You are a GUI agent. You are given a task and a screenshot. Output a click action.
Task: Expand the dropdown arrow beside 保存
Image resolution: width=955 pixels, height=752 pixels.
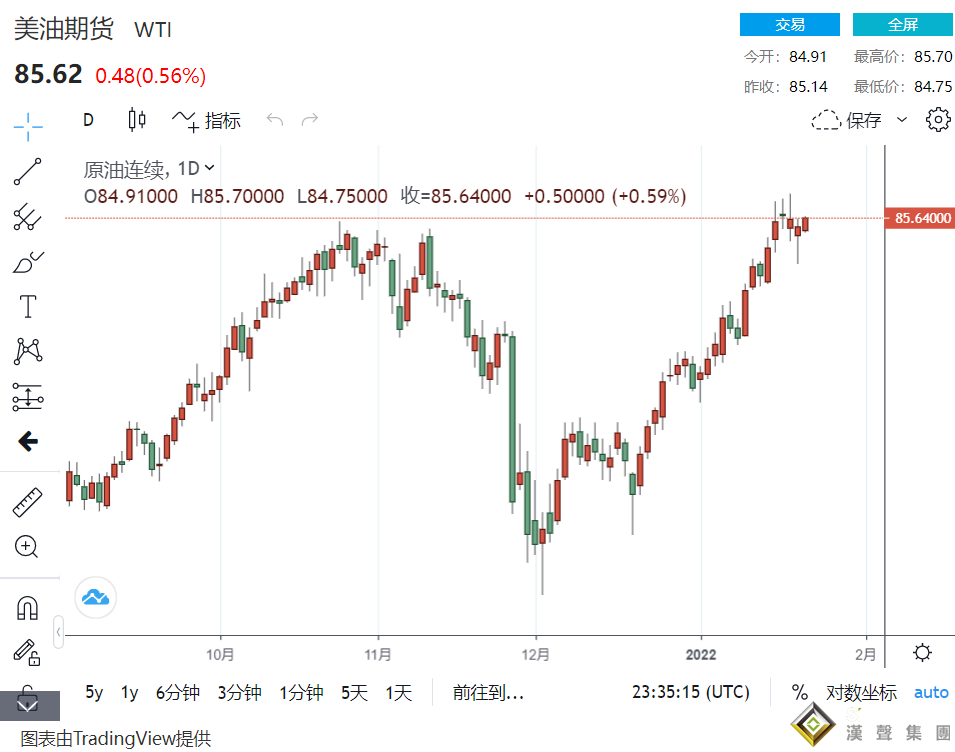pyautogui.click(x=902, y=120)
